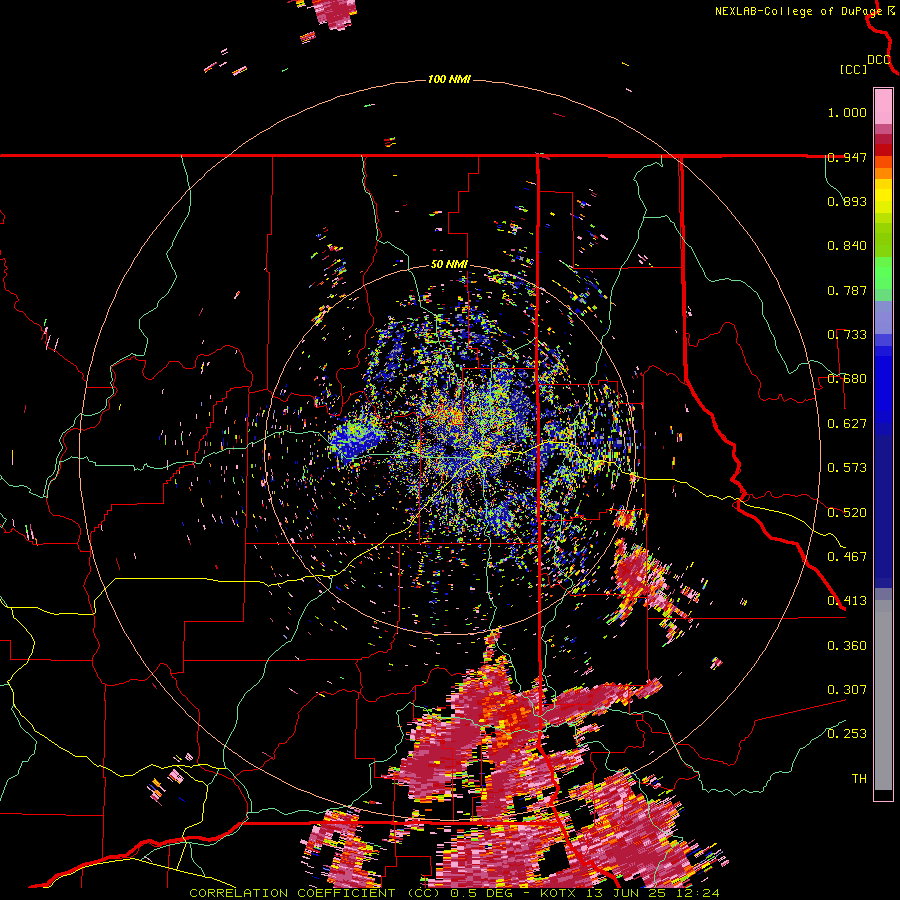Click the 0.733 color scale value
900x900 pixels.
(x=847, y=335)
